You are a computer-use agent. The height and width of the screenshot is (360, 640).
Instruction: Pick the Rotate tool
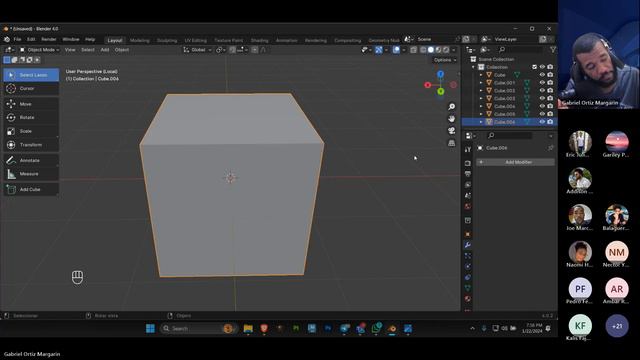pos(31,118)
